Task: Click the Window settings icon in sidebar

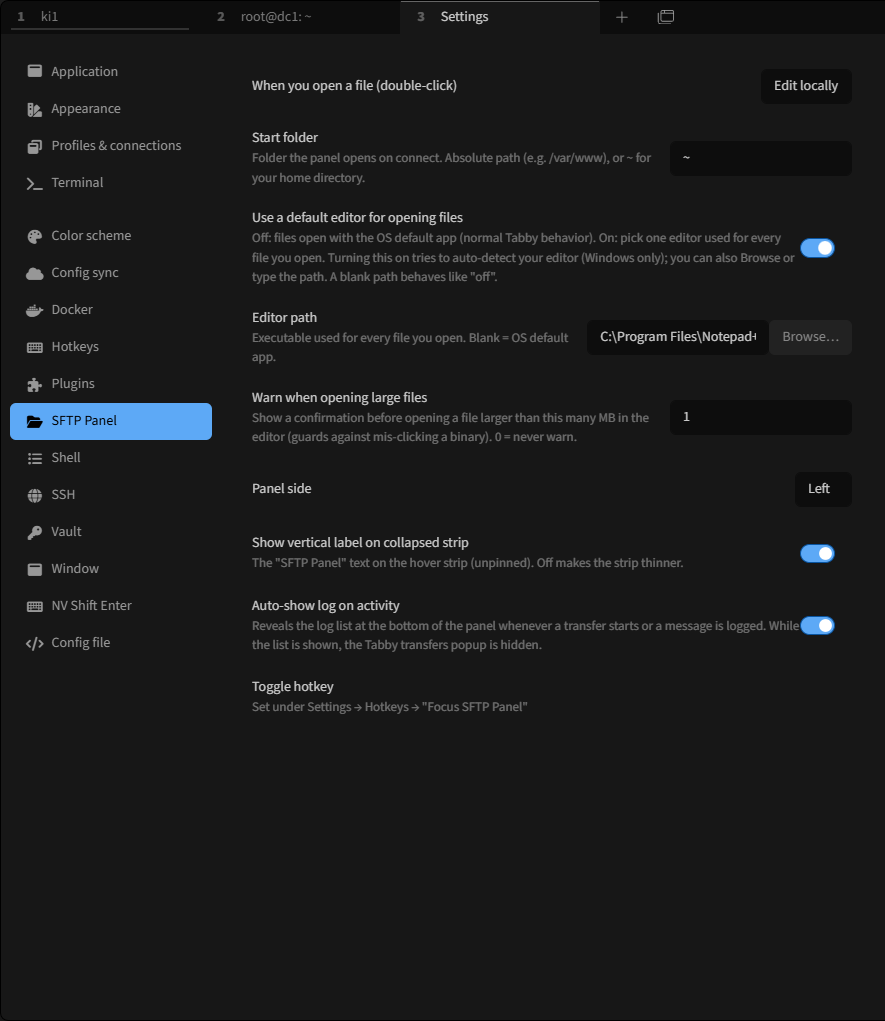Action: (35, 569)
